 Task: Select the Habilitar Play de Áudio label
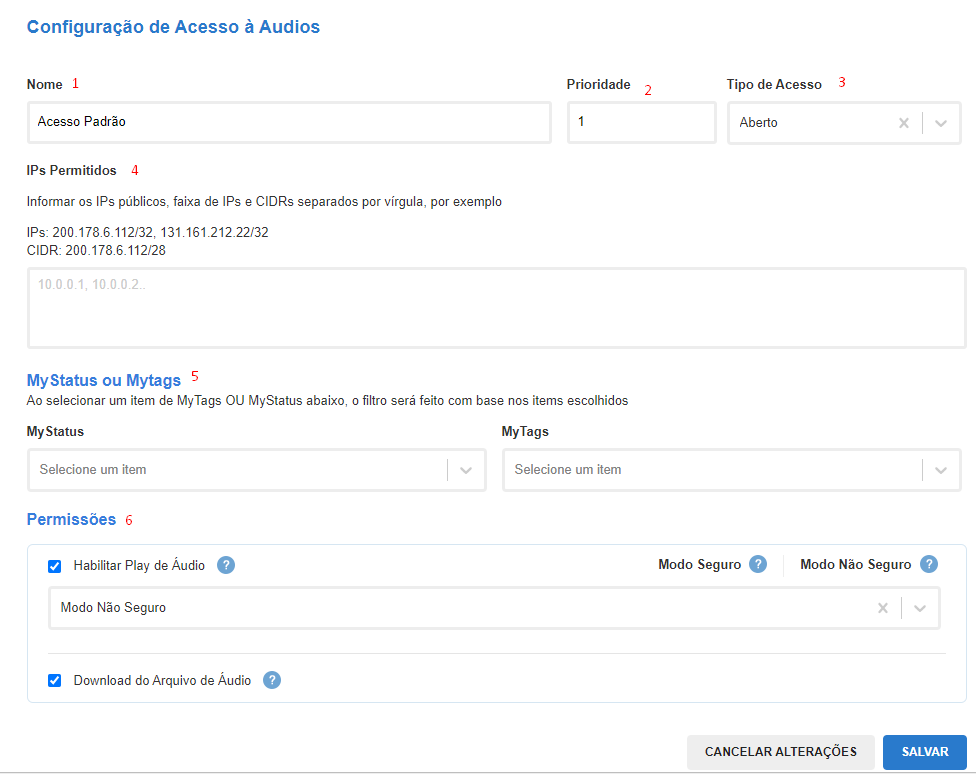[x=139, y=565]
